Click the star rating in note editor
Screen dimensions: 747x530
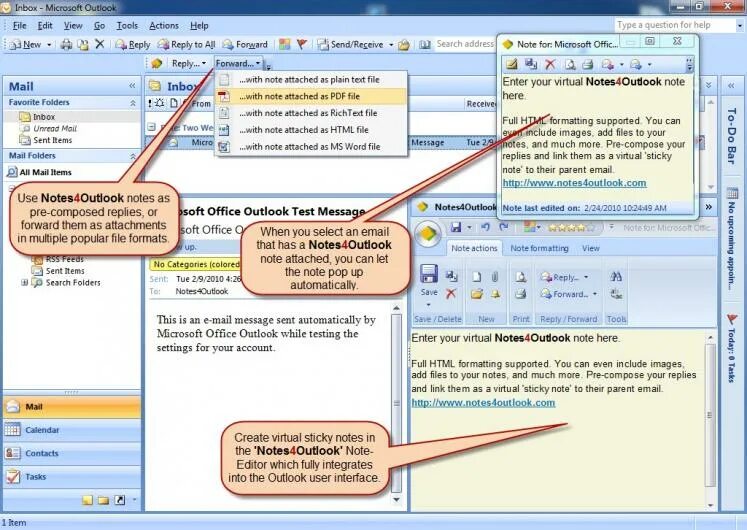(x=571, y=228)
